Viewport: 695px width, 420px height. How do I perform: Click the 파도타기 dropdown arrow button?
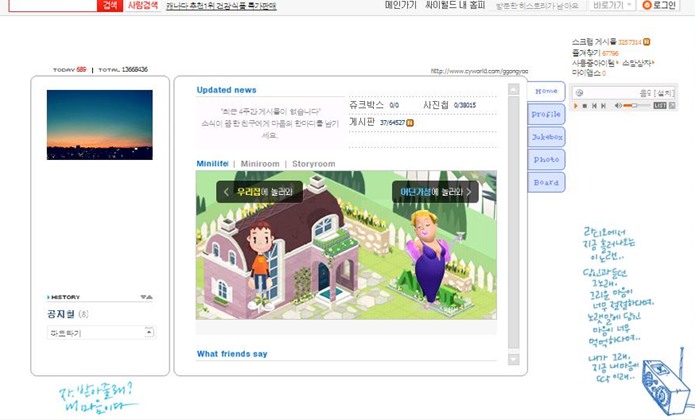pyautogui.click(x=149, y=332)
